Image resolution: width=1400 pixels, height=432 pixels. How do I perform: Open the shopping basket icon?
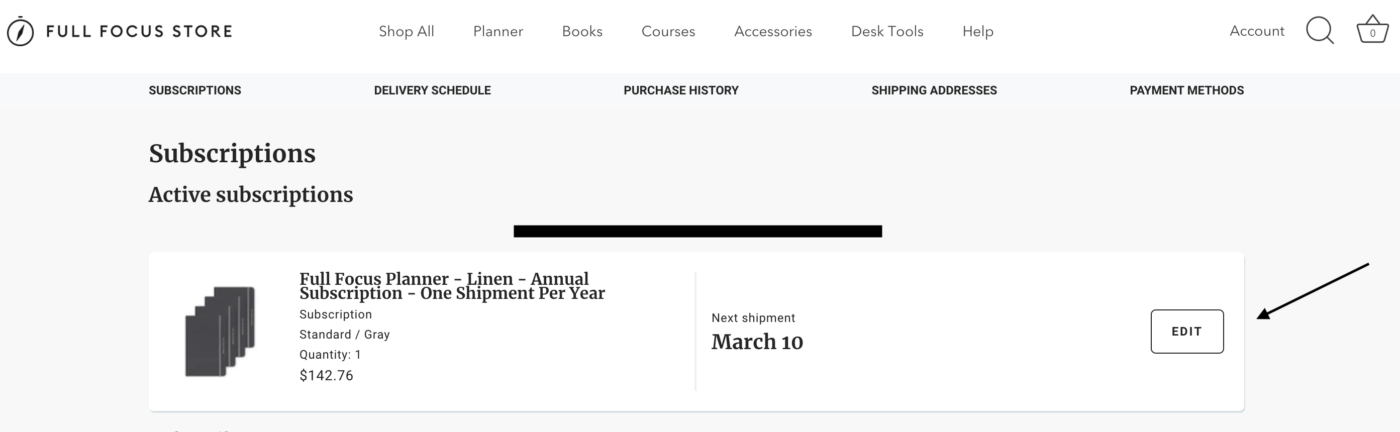tap(1372, 31)
